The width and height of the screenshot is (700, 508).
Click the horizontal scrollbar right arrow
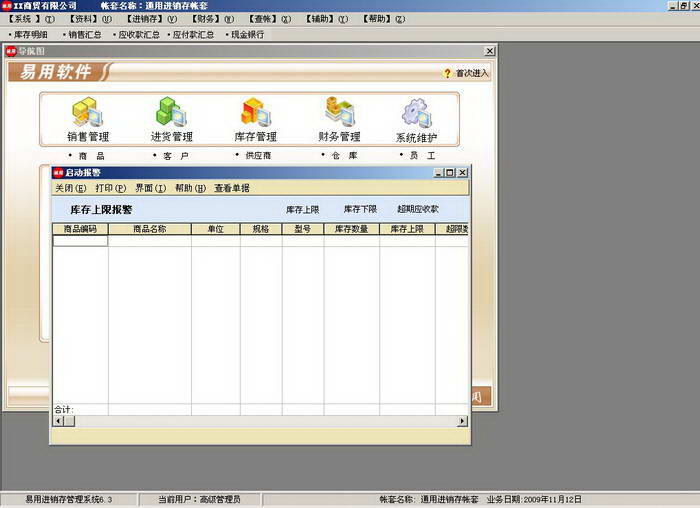[x=462, y=421]
